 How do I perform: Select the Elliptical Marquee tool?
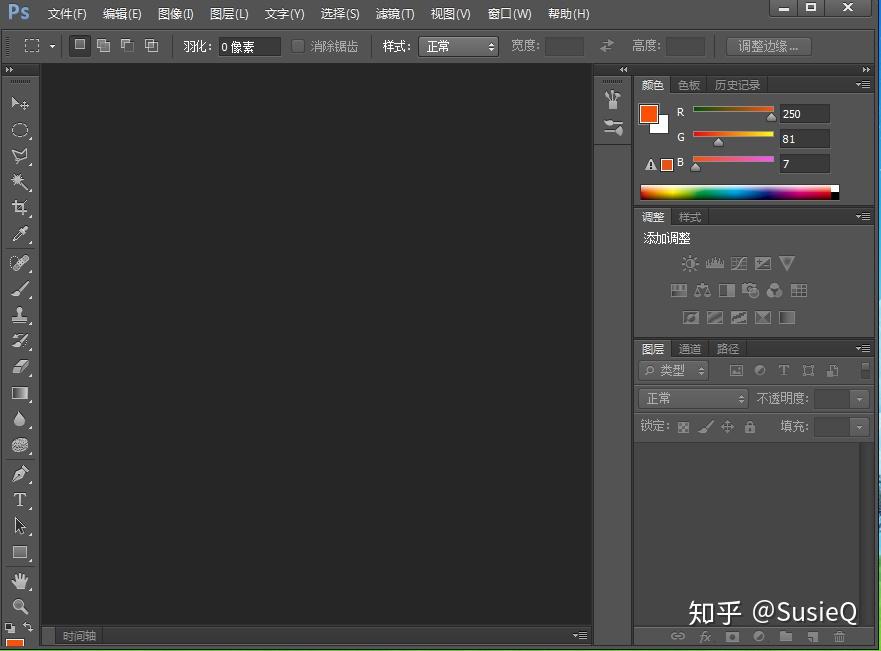point(20,130)
